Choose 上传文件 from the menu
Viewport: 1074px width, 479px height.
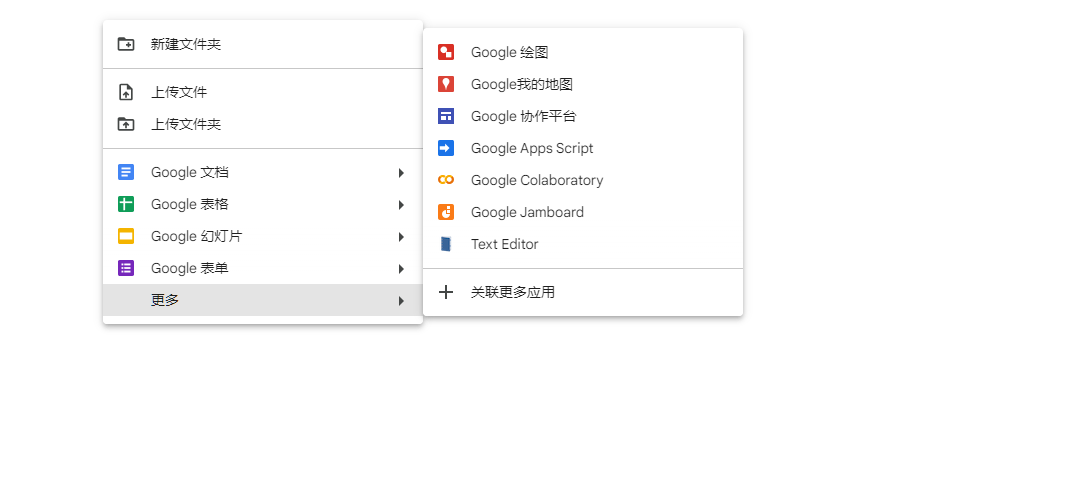(x=263, y=93)
